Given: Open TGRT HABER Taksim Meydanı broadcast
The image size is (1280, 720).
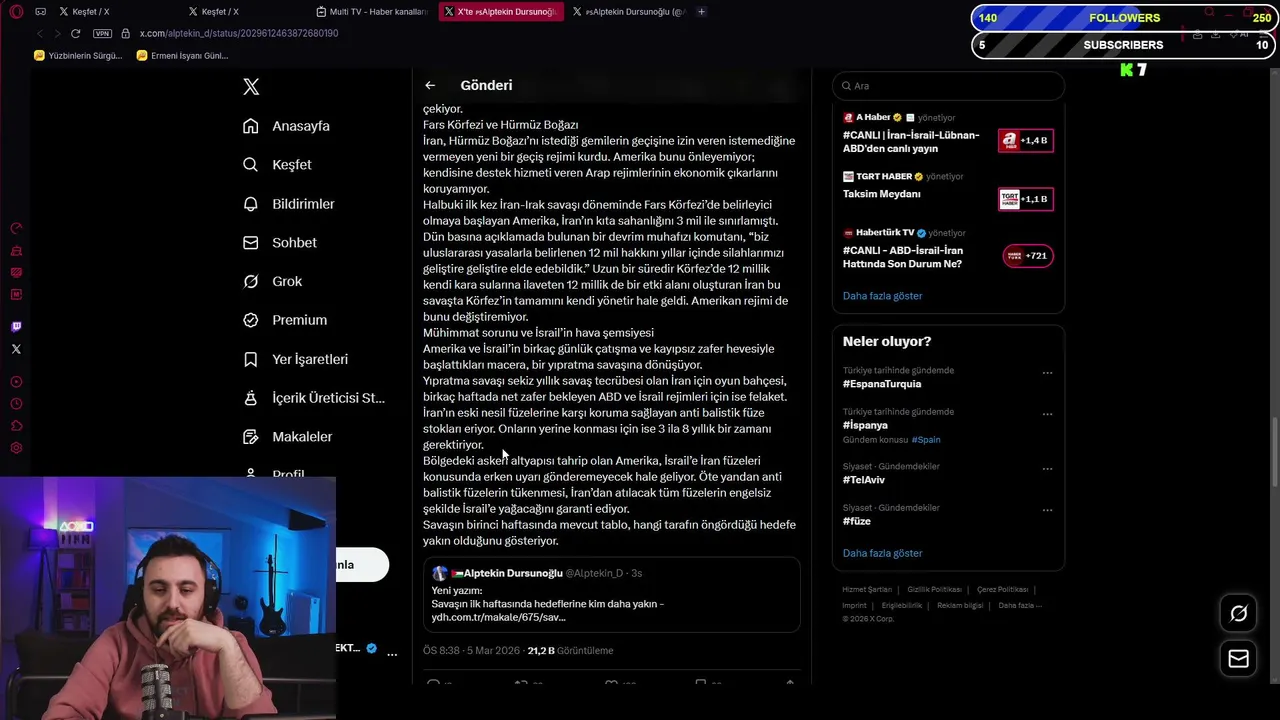Looking at the screenshot, I should tap(948, 190).
